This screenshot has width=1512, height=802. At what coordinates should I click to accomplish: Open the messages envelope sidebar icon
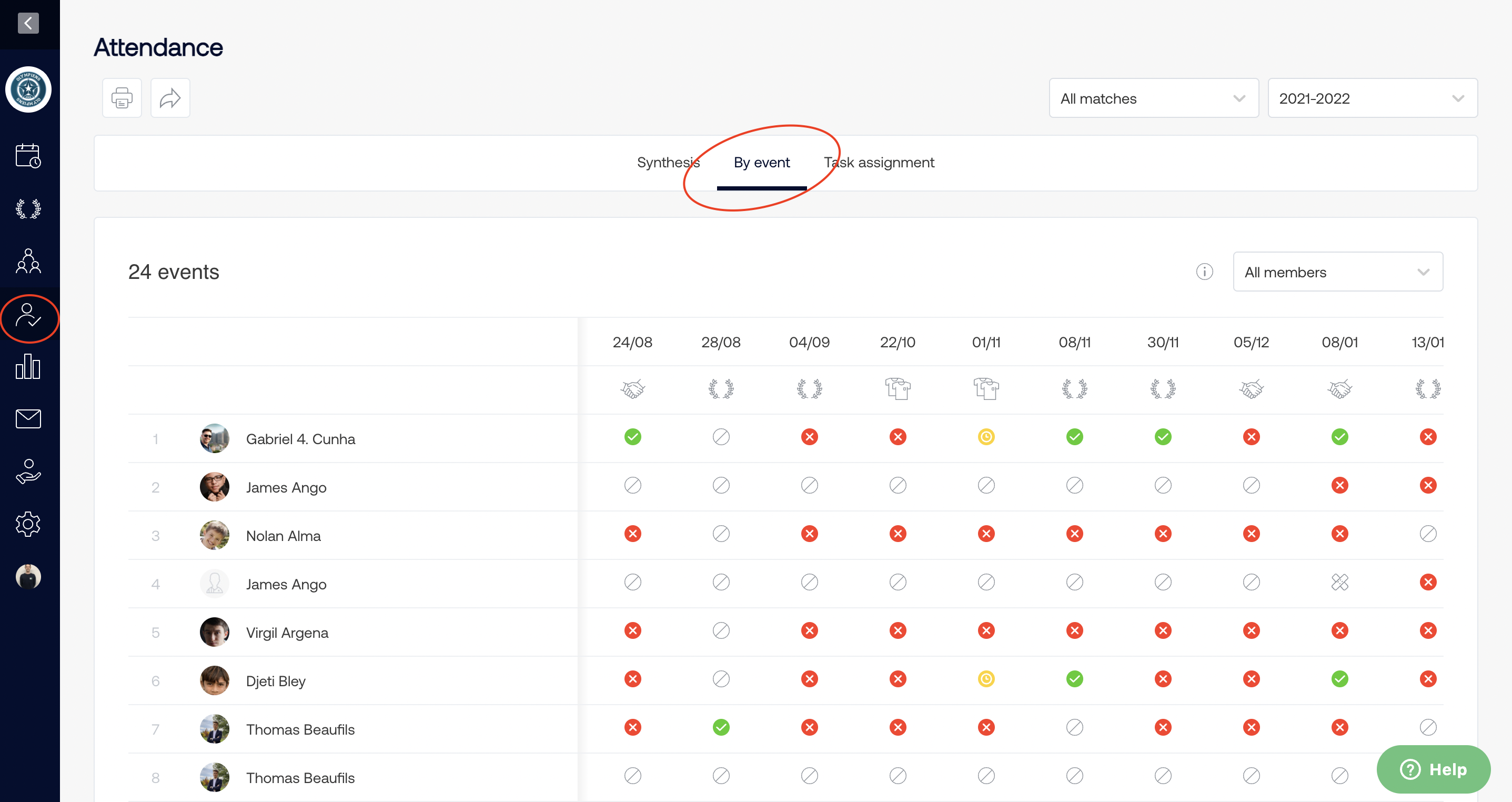tap(28, 418)
